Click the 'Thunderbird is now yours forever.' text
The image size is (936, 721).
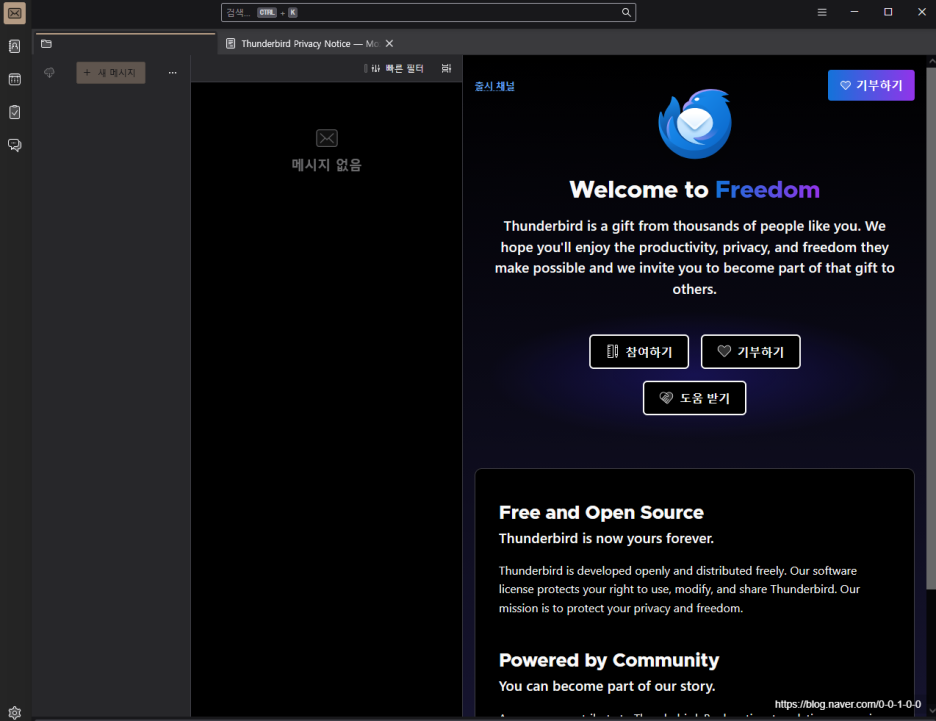[x=606, y=538]
